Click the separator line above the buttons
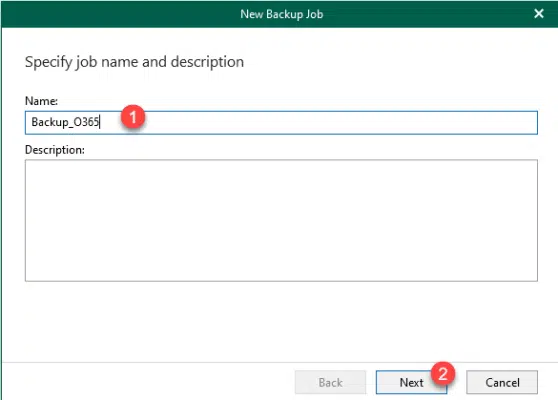 [280, 362]
